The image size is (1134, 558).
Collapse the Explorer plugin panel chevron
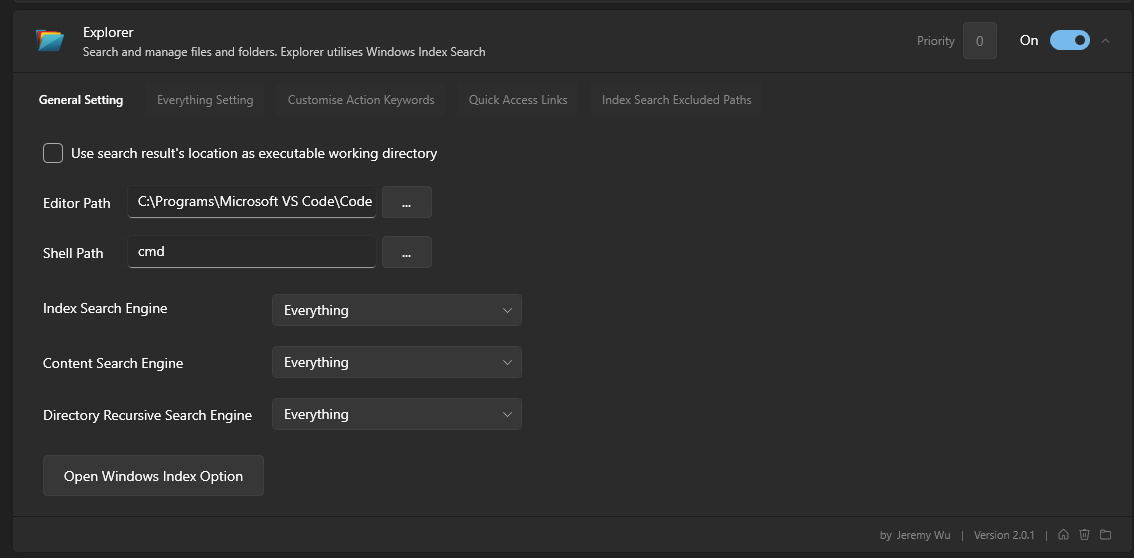tap(1105, 41)
